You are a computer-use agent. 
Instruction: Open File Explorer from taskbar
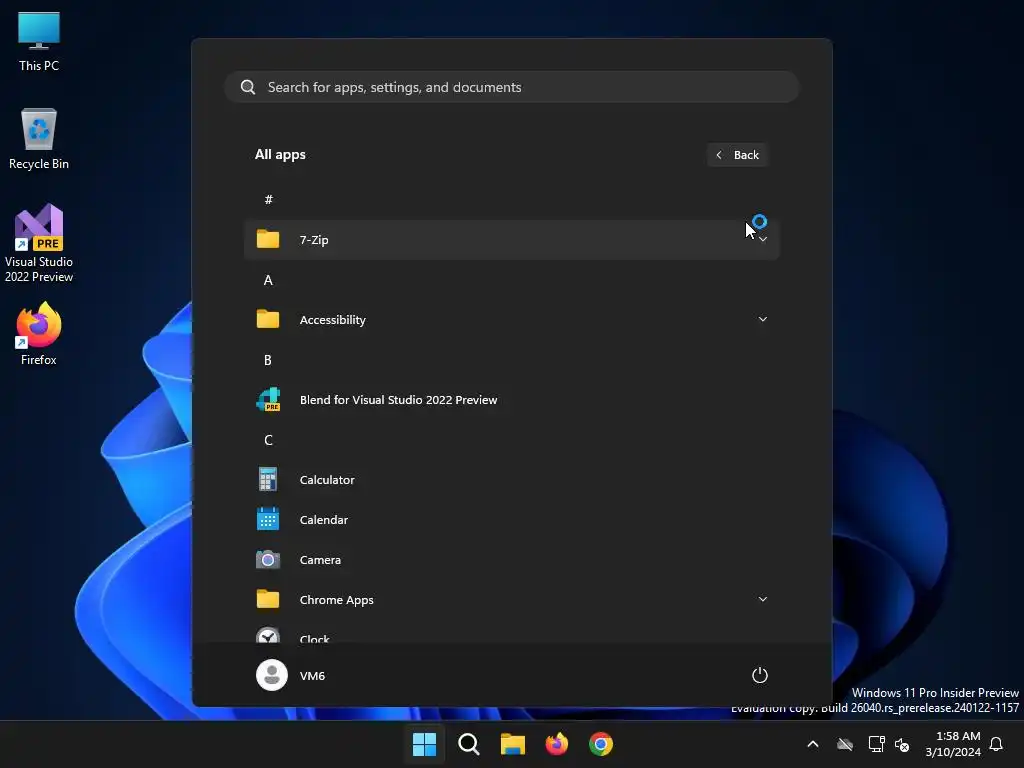513,744
